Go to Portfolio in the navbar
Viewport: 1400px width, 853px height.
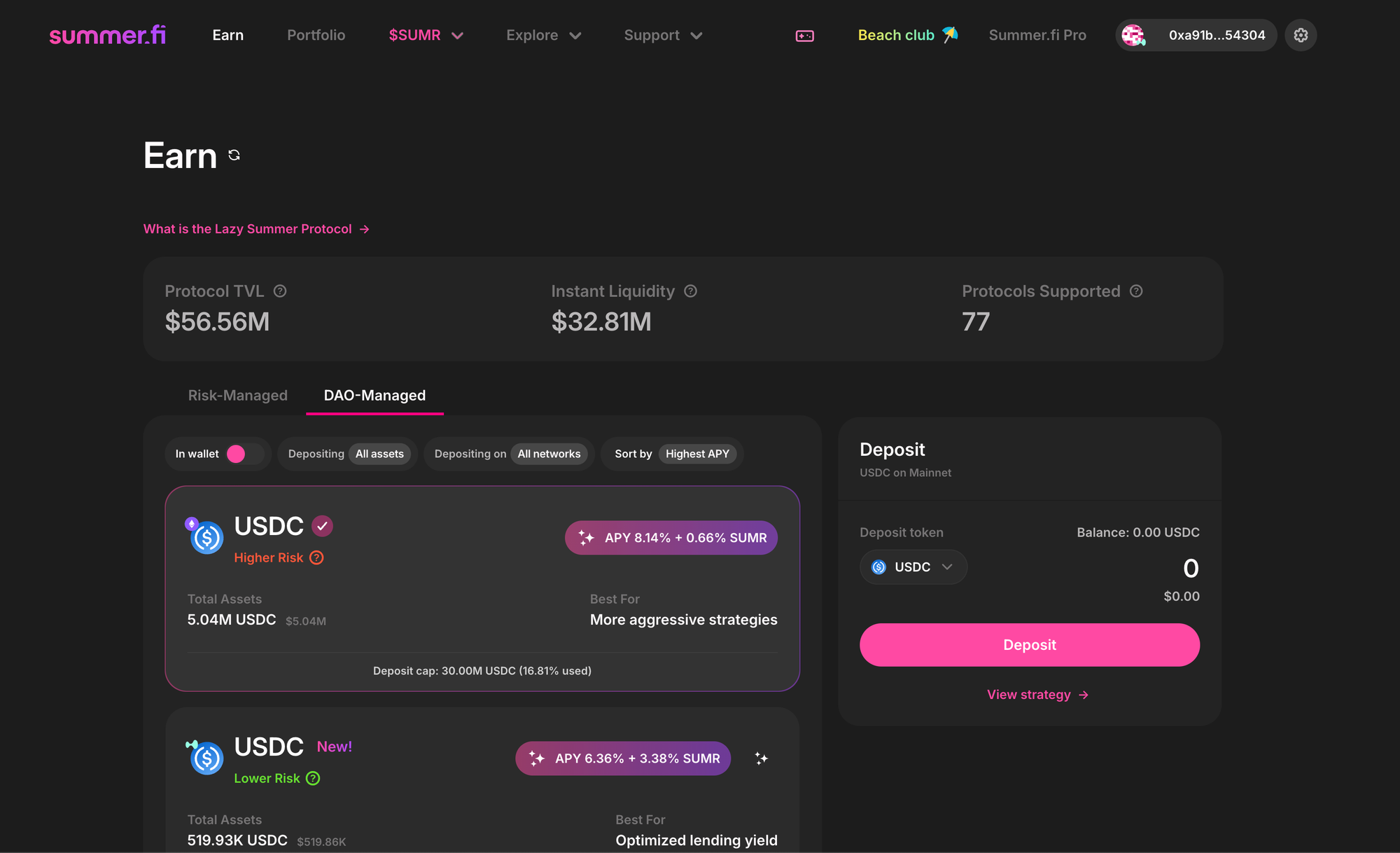pyautogui.click(x=316, y=35)
